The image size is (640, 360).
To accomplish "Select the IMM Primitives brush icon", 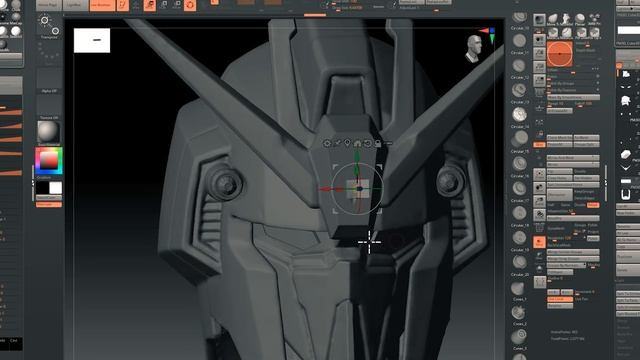I will (x=594, y=19).
